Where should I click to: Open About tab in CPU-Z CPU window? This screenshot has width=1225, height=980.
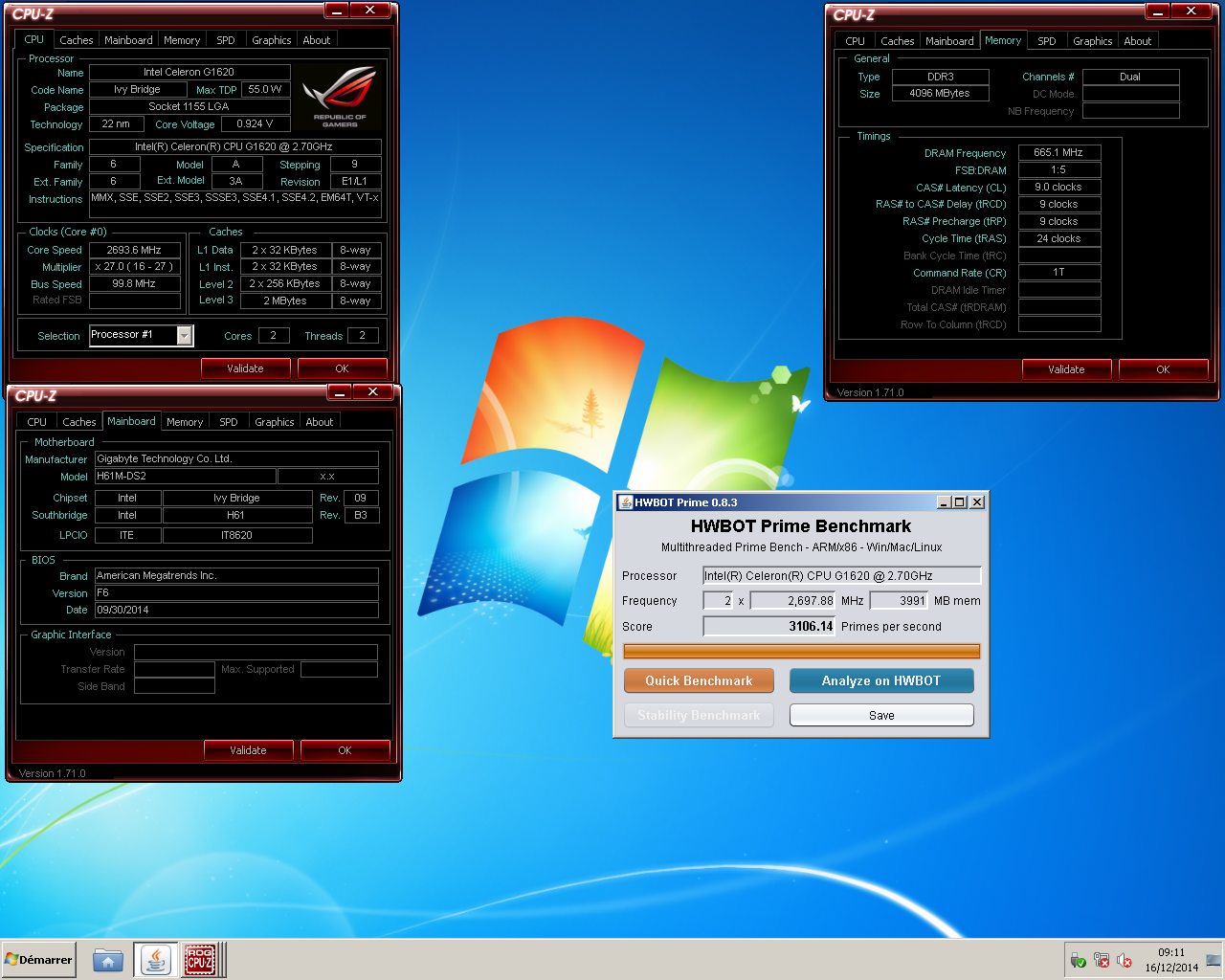pyautogui.click(x=317, y=40)
